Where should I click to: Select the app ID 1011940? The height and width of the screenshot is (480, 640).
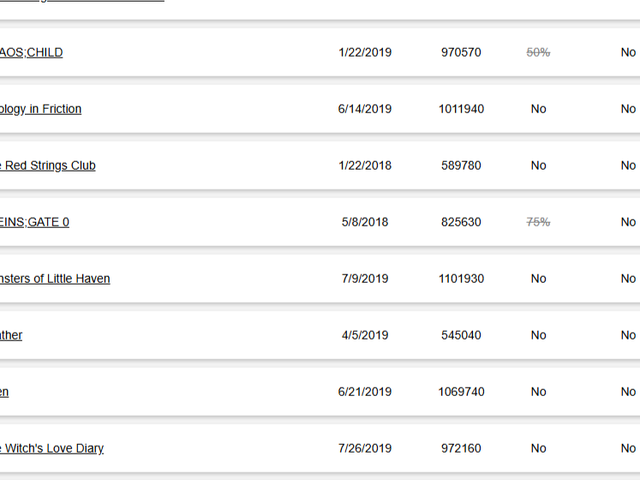coord(461,109)
